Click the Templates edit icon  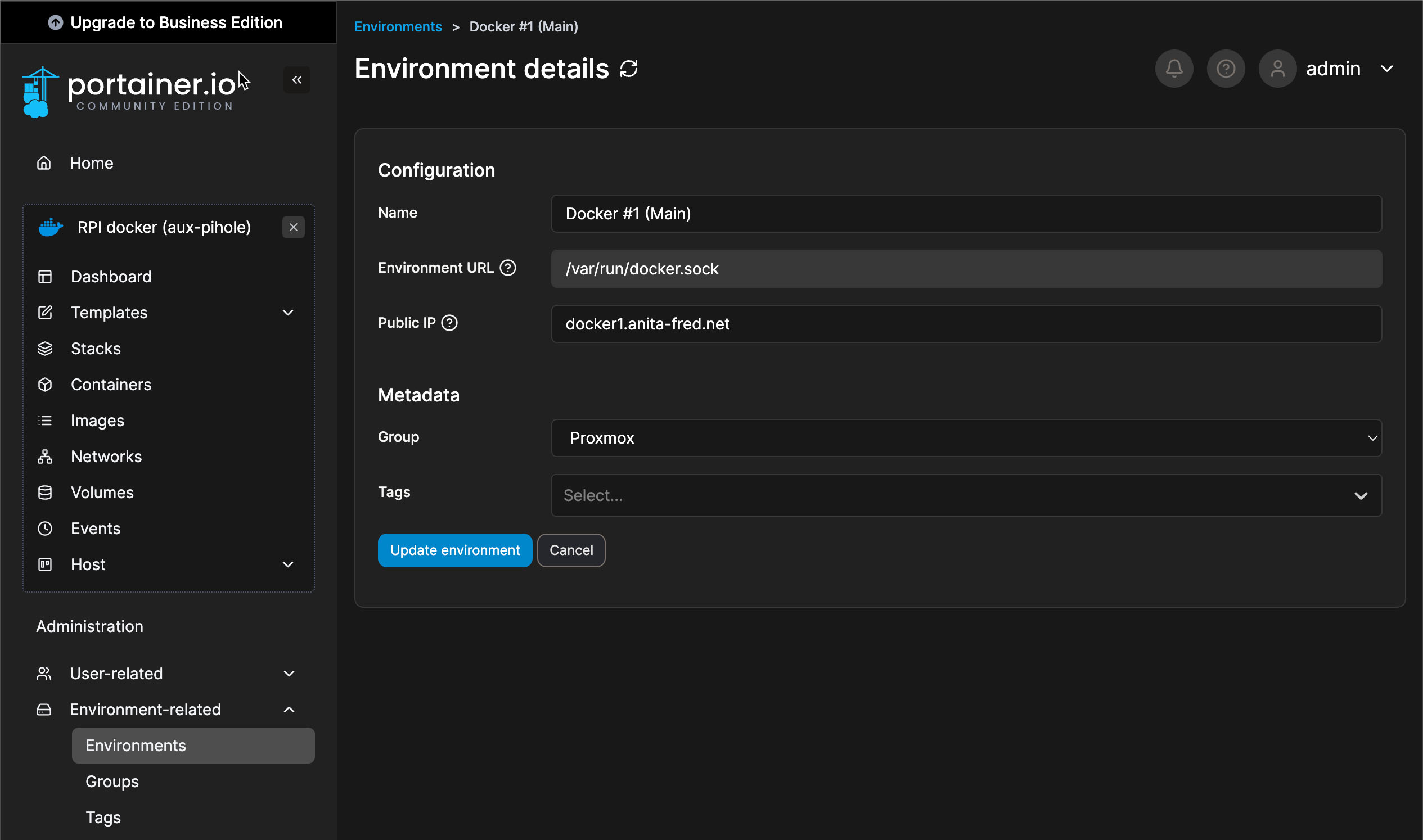(x=45, y=313)
